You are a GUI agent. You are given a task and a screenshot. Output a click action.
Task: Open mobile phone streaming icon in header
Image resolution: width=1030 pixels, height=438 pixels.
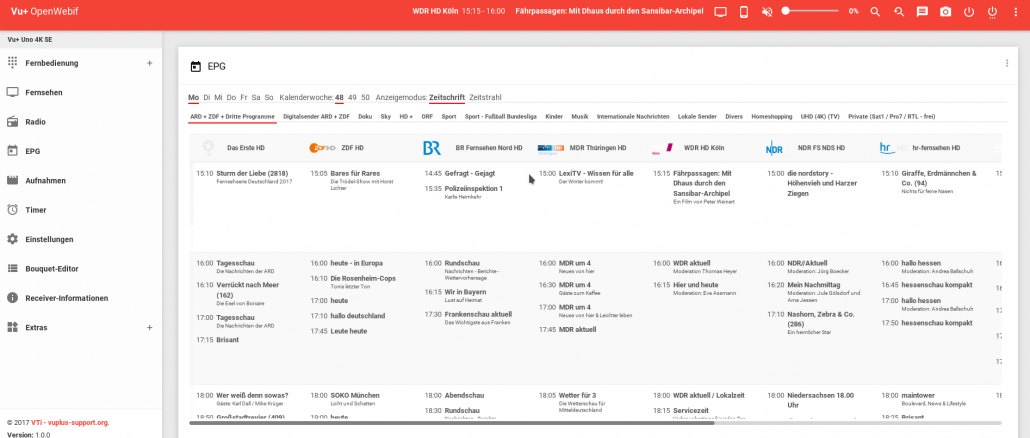pos(744,11)
